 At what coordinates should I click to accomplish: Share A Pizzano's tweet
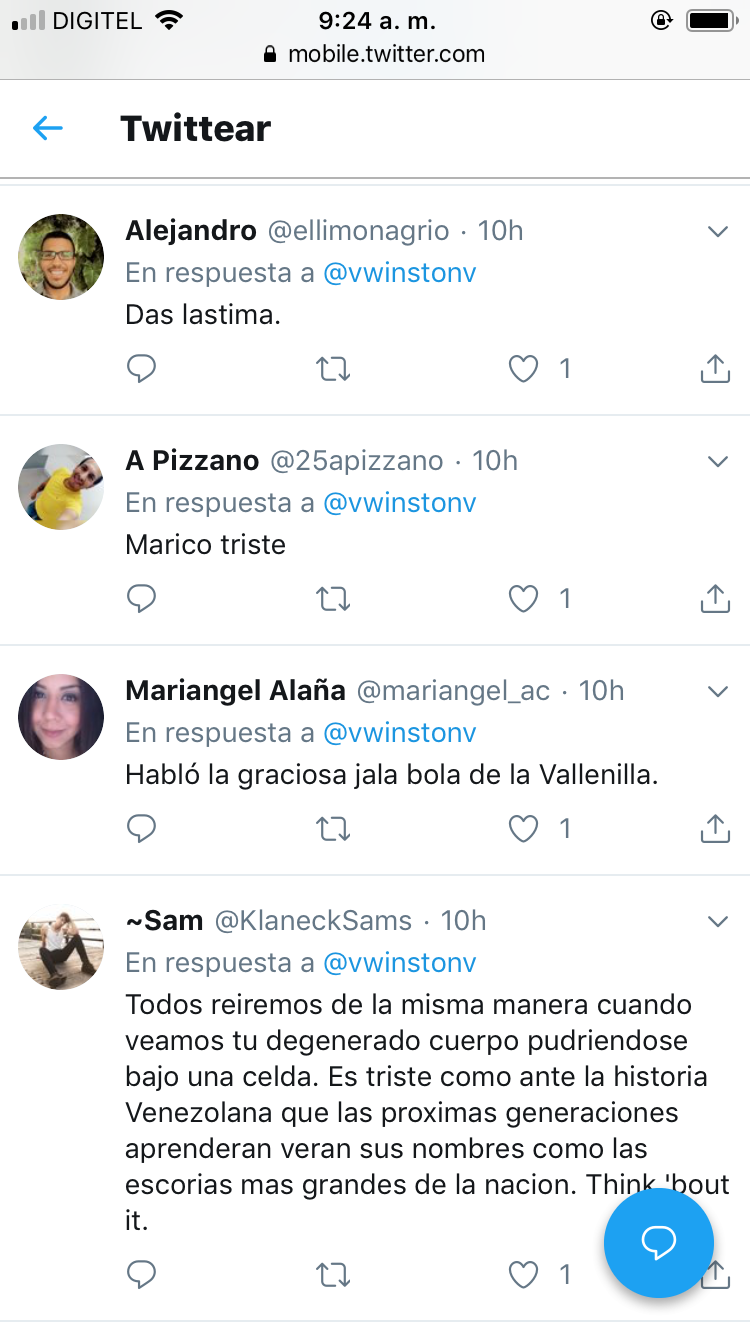pos(714,598)
